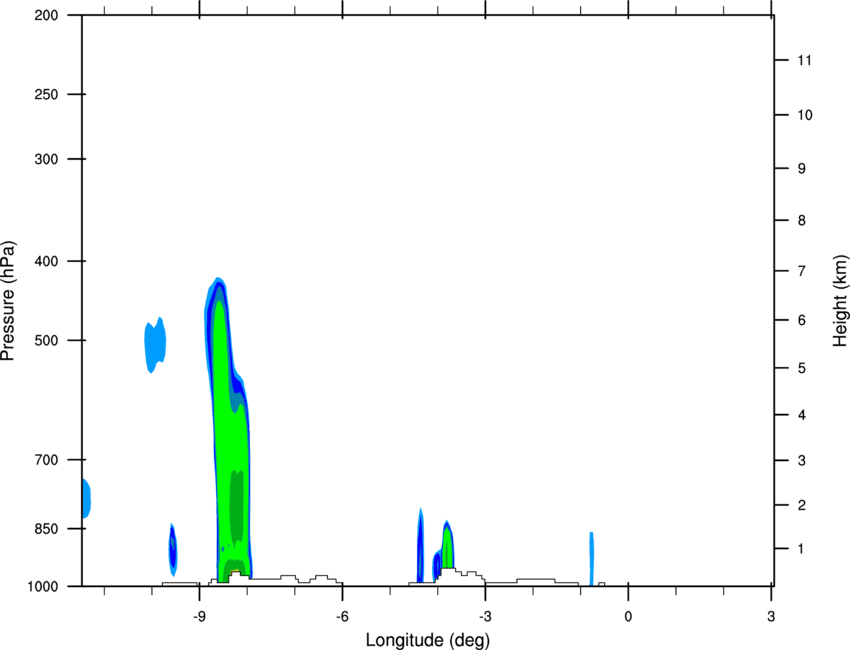The image size is (850, 650).
Task: Click the small green contour near -3.8 longitude
Action: tap(447, 545)
